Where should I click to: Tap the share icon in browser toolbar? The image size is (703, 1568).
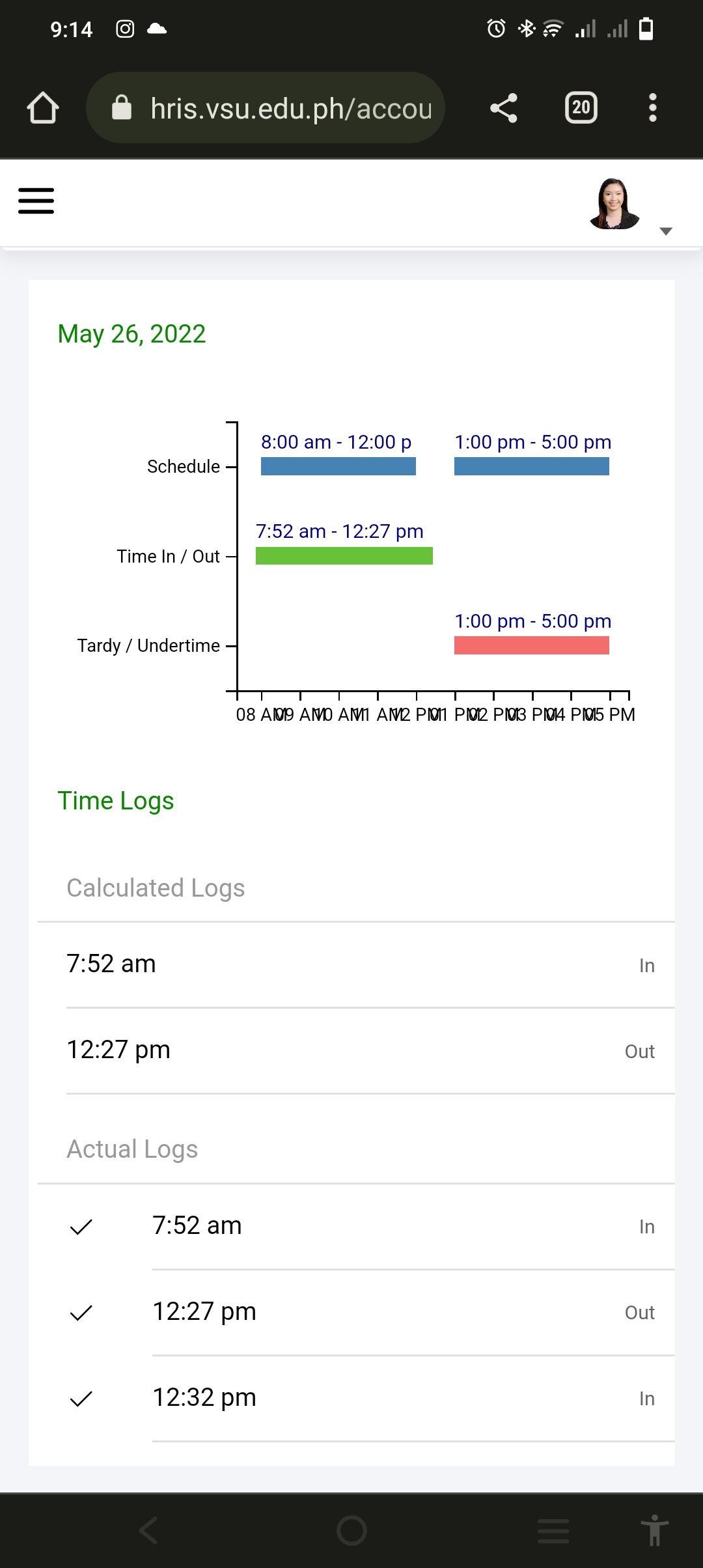click(x=504, y=108)
